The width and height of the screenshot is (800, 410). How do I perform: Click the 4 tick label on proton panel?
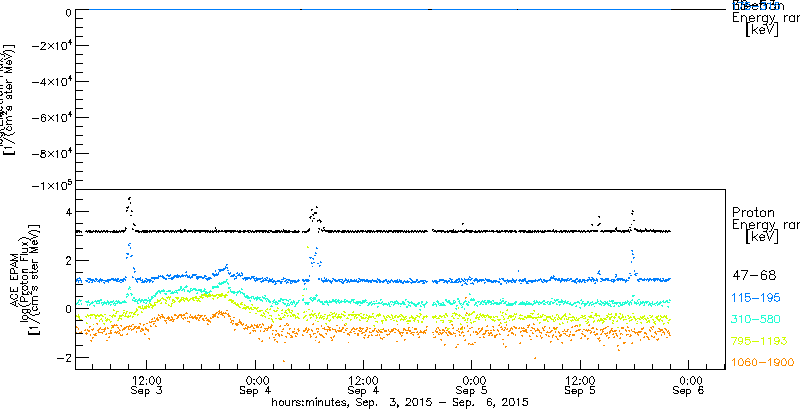point(67,212)
